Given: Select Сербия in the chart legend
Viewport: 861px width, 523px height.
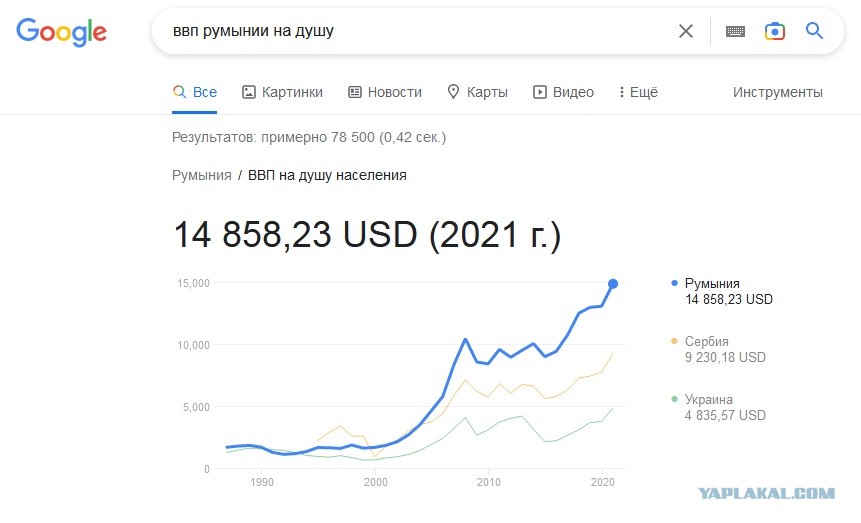Looking at the screenshot, I should pos(707,341).
